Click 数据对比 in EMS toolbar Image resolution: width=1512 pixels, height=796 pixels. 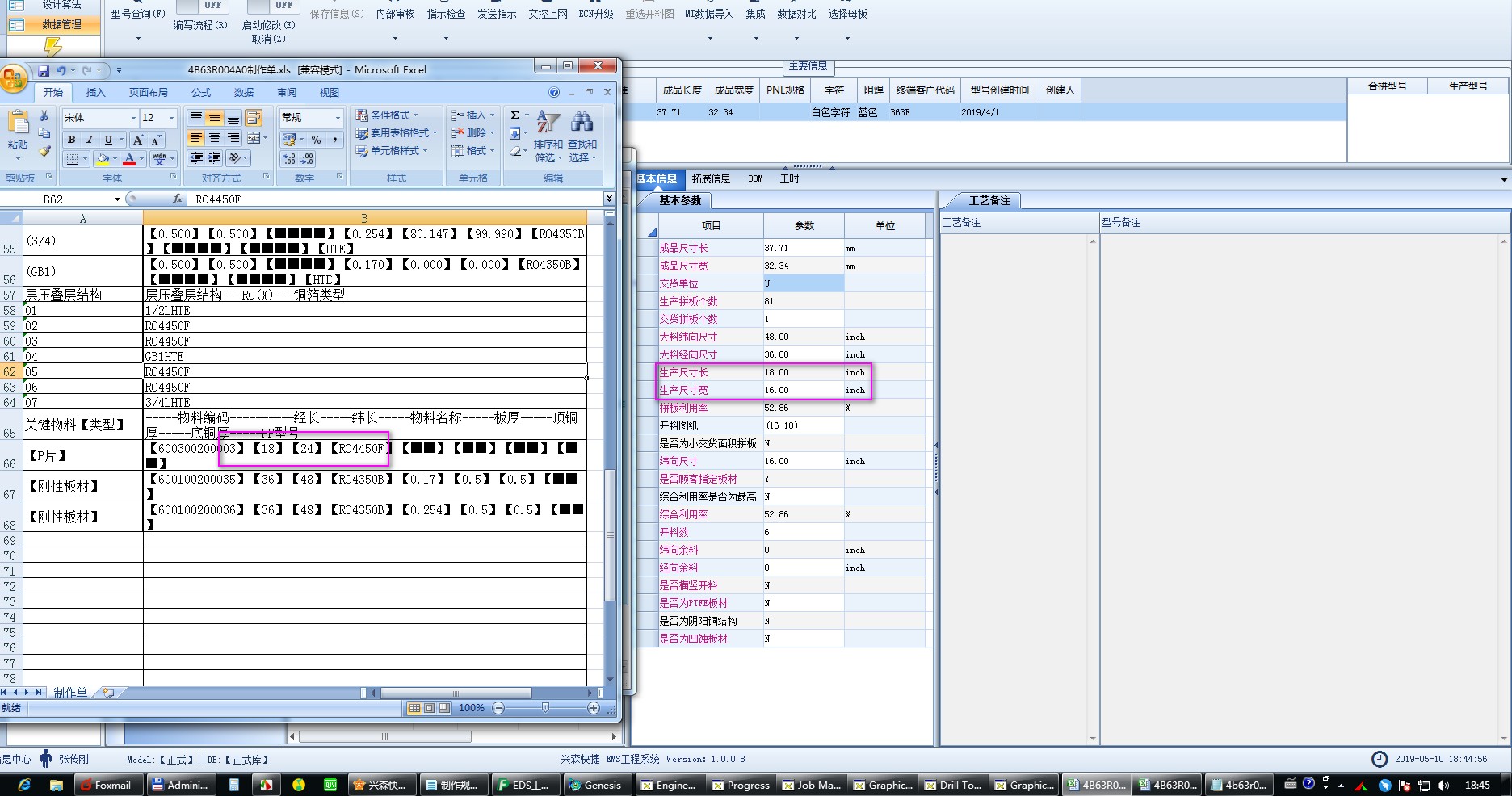pos(796,14)
